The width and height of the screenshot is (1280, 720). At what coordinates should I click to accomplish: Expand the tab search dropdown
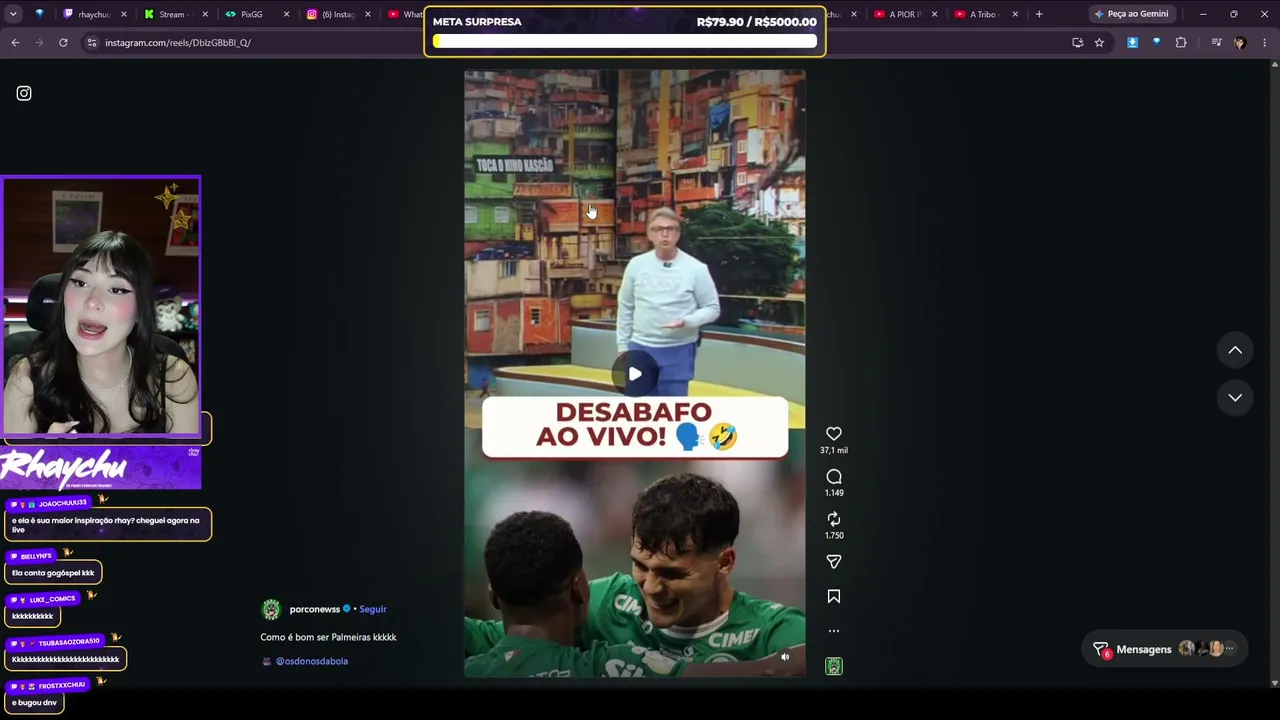click(13, 14)
